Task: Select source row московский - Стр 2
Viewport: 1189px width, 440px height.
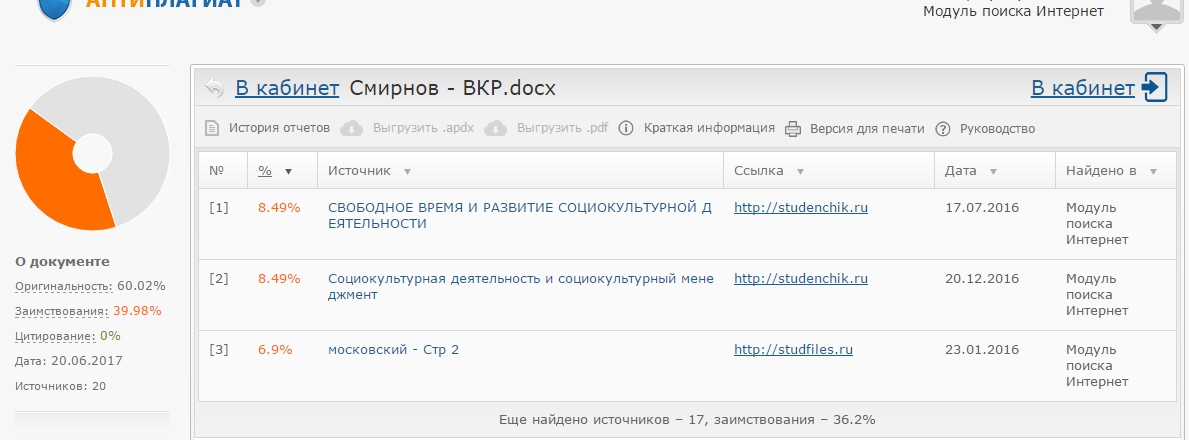Action: [393, 350]
